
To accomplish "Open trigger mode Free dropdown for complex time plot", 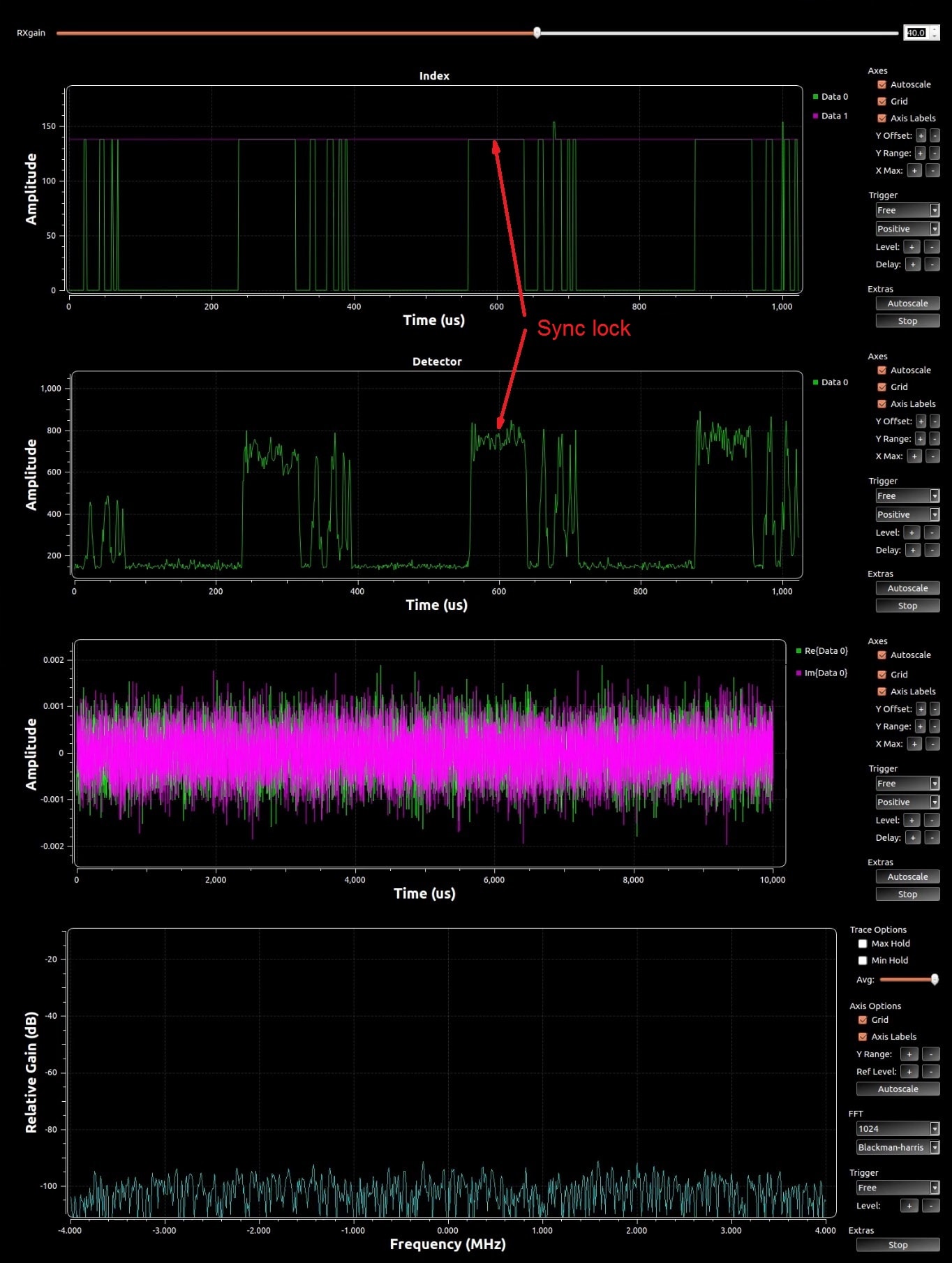I will click(x=907, y=784).
